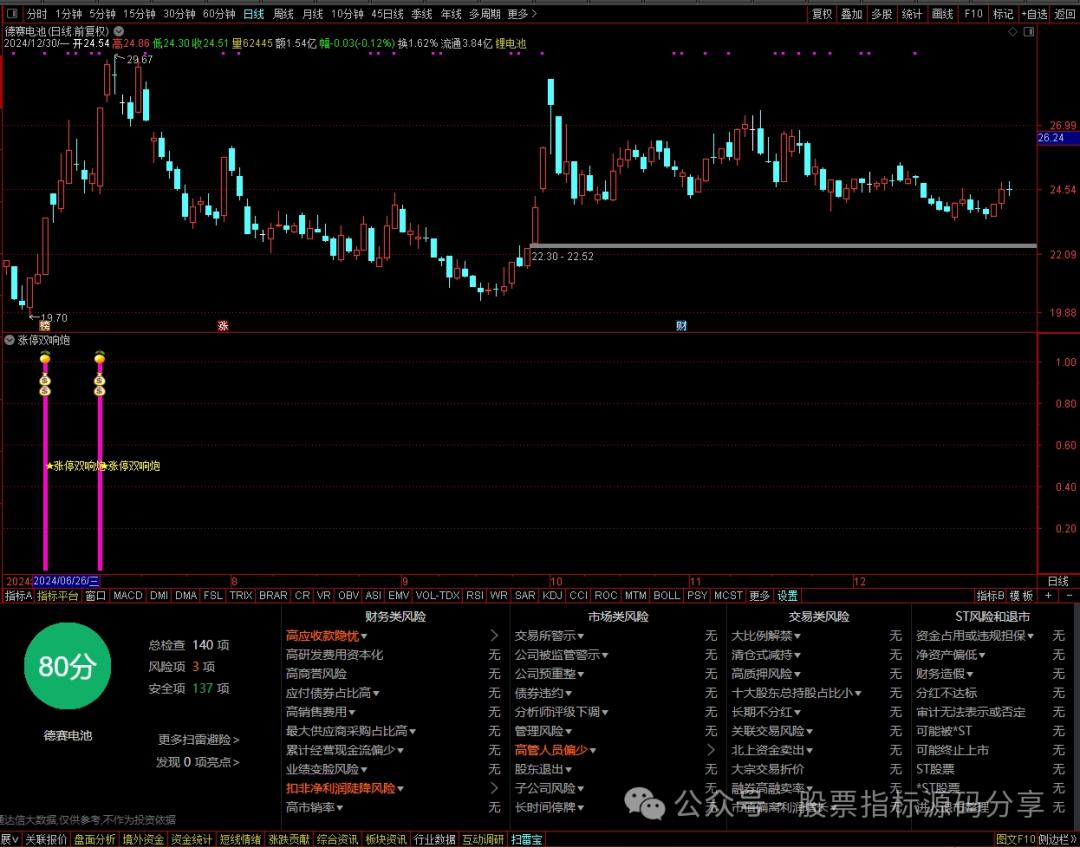This screenshot has height=848, width=1080.
Task: Click the 窗口 indicator button
Action: pyautogui.click(x=96, y=595)
